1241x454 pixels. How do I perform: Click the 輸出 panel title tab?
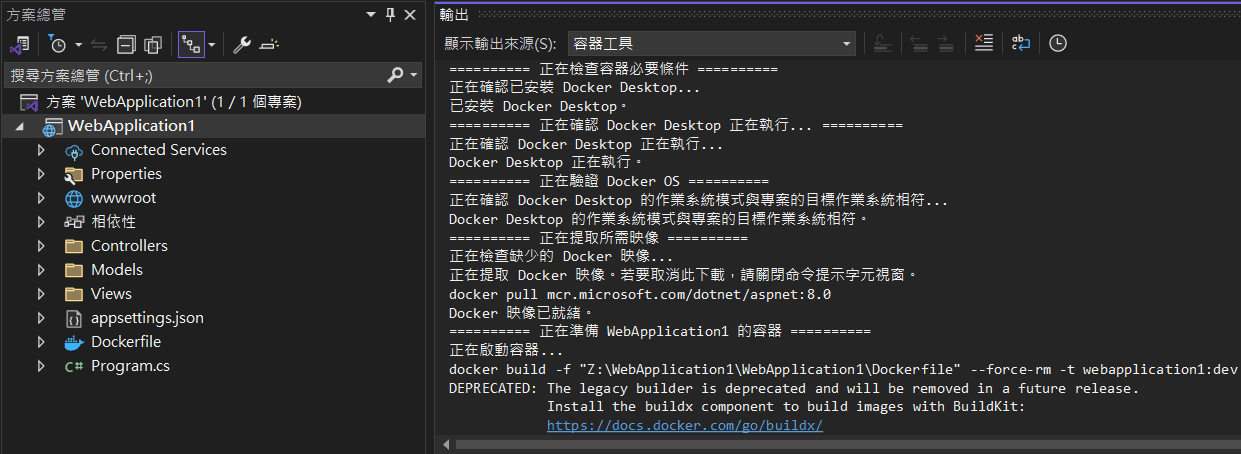453,14
